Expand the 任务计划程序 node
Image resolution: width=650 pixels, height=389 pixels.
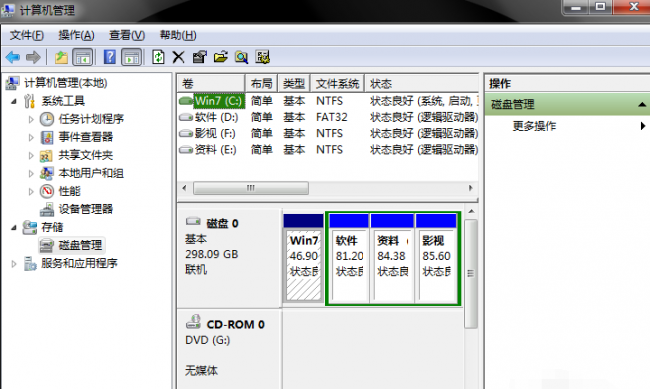click(x=31, y=119)
